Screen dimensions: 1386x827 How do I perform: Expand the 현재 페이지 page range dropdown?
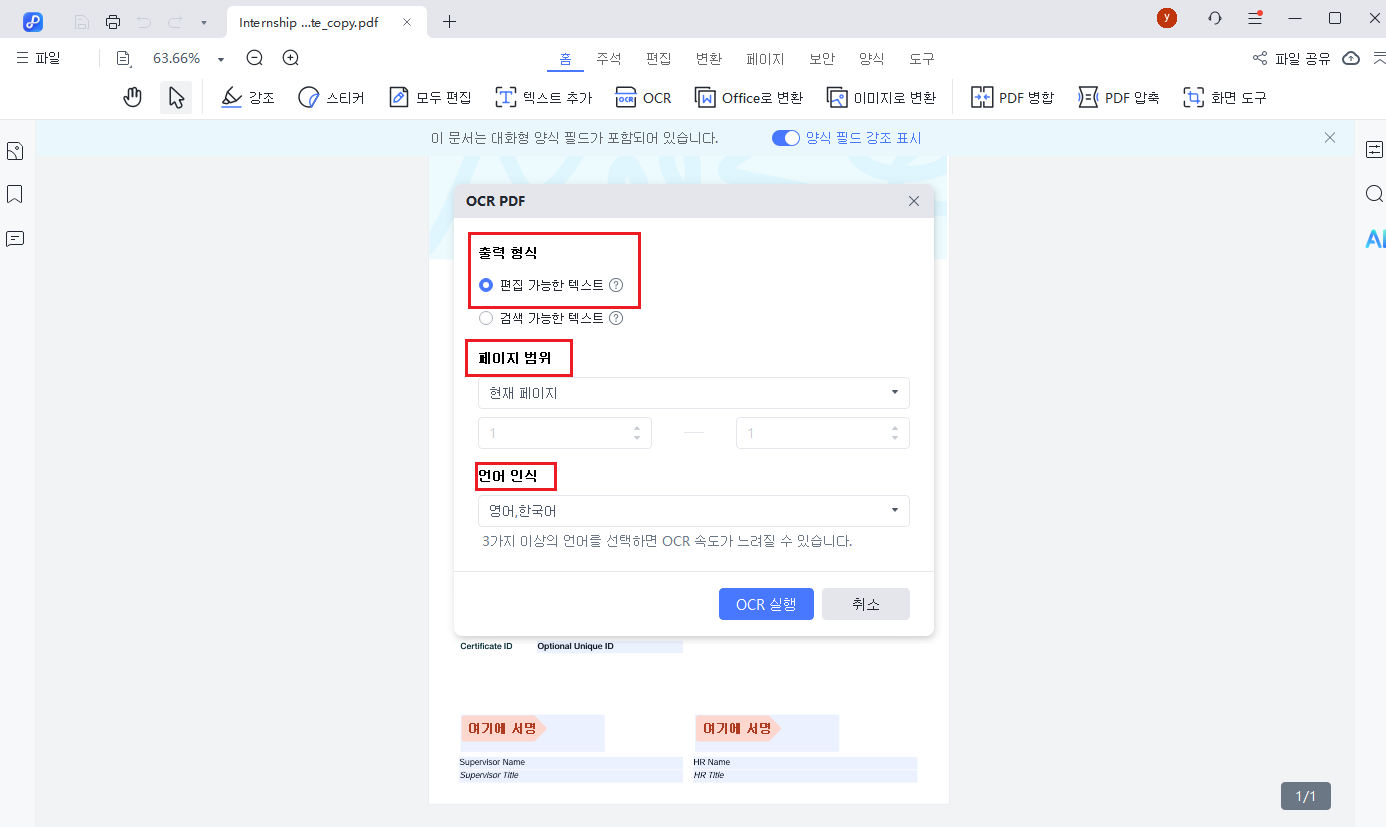(x=693, y=393)
